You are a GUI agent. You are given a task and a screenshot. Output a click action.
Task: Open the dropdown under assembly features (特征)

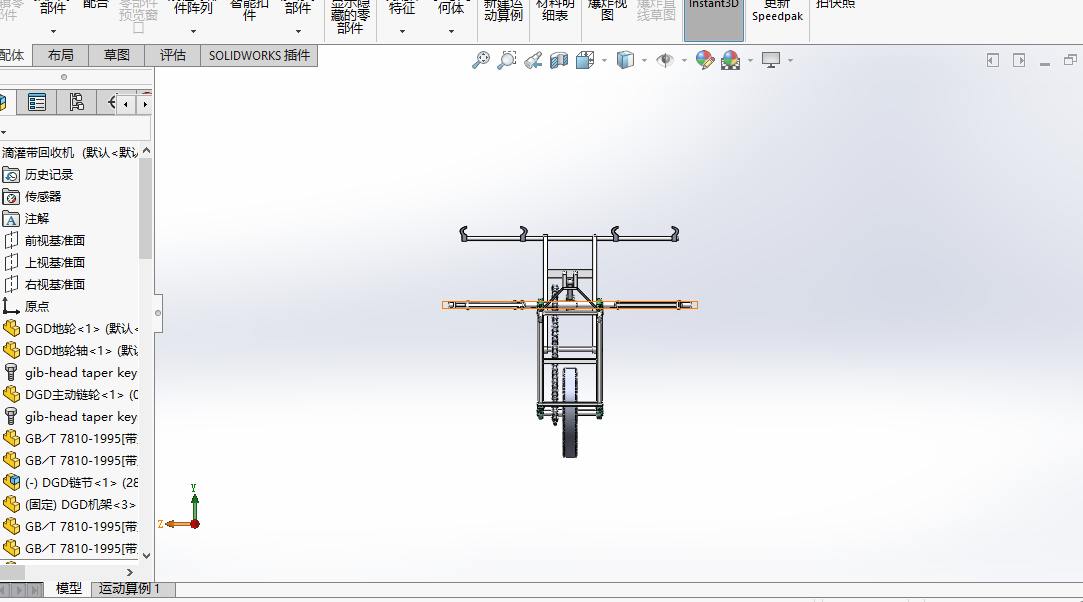402,31
